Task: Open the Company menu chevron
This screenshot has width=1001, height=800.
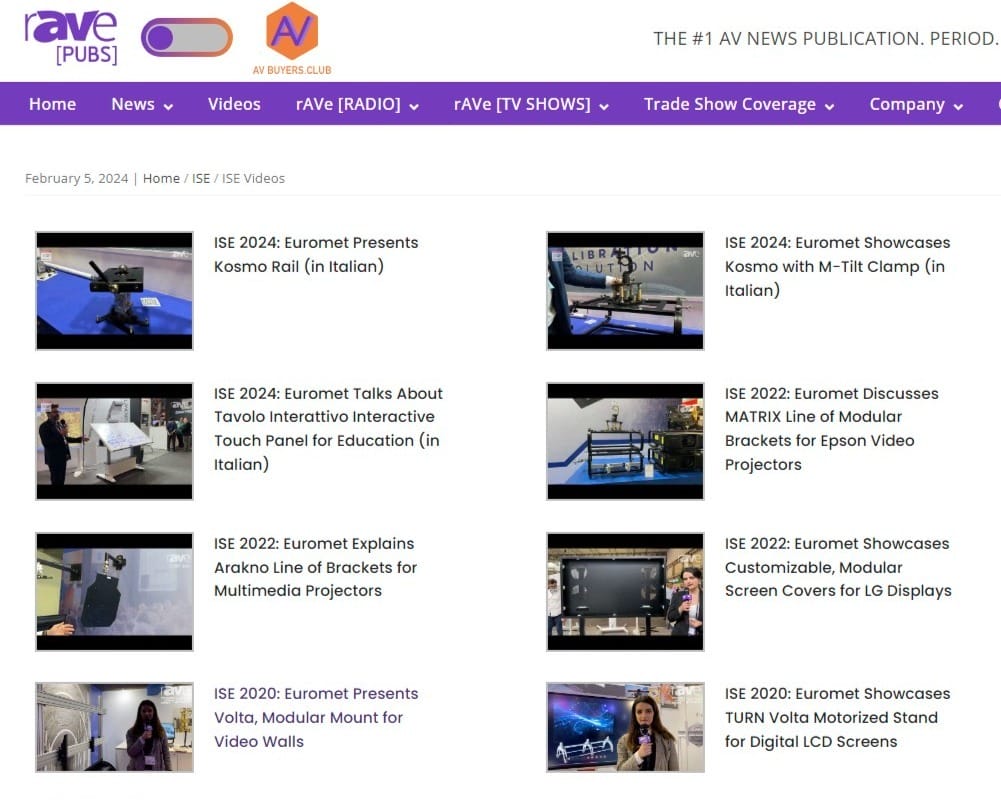Action: (958, 107)
